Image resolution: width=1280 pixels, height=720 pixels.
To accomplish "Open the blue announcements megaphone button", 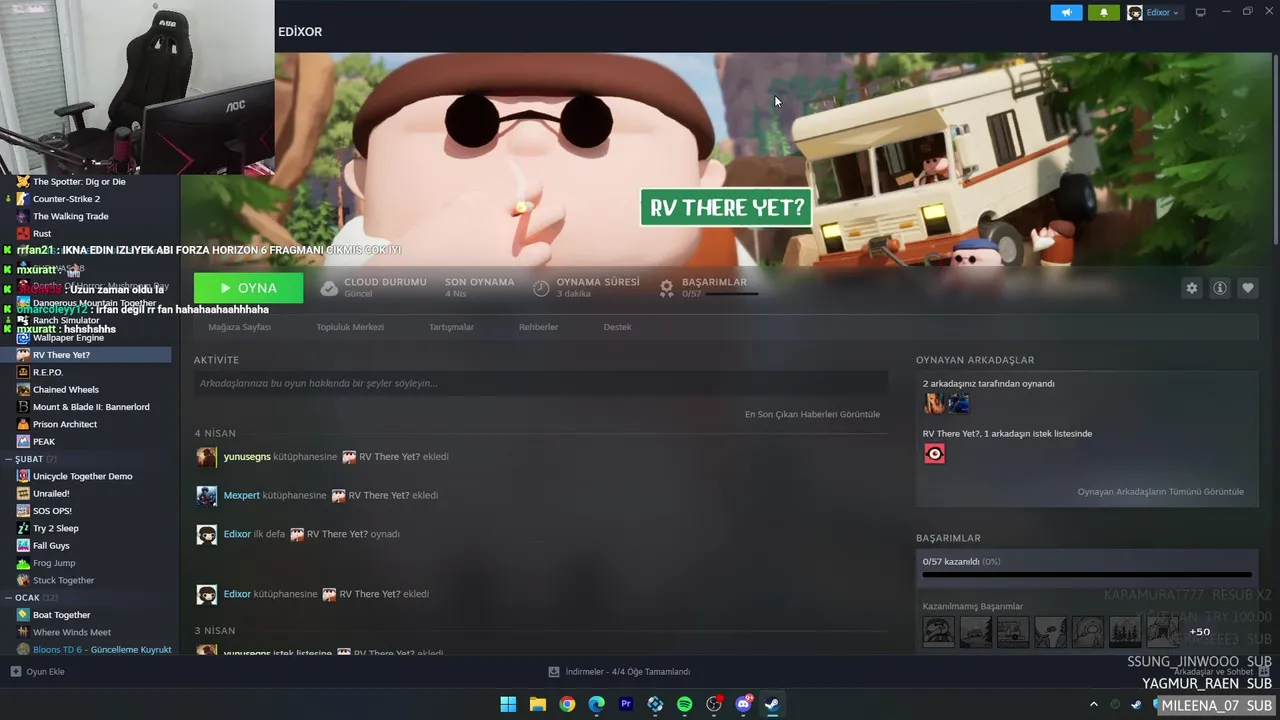I will pos(1066,13).
